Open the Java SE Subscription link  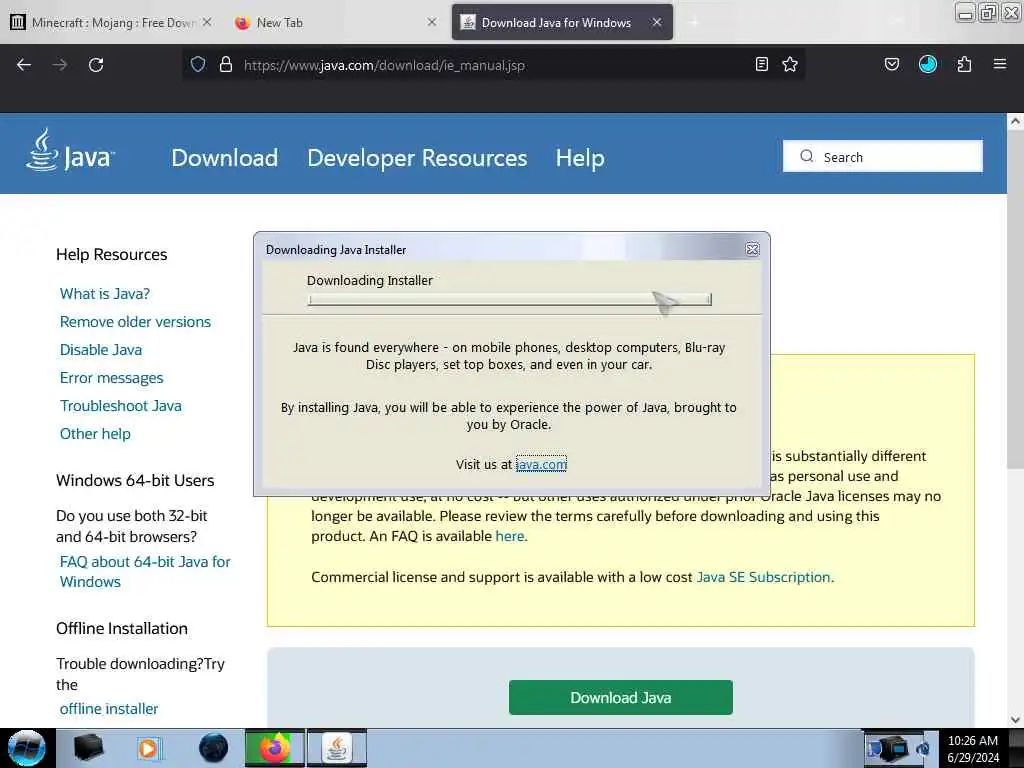pos(763,577)
